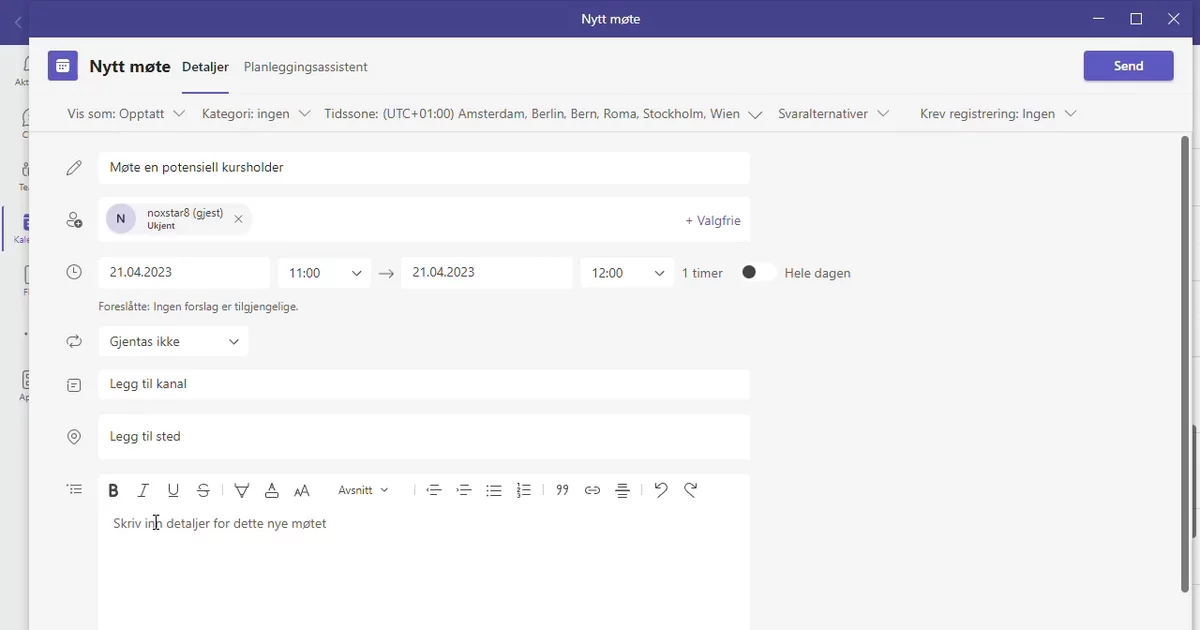Click the clock time icon
The width and height of the screenshot is (1200, 630).
(x=74, y=272)
